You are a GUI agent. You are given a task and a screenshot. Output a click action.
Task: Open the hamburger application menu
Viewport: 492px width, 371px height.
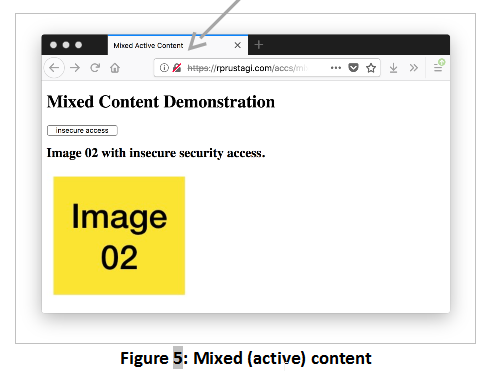point(438,68)
